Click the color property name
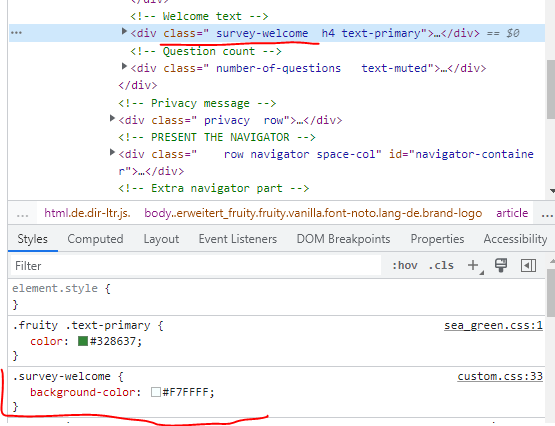 click(x=46, y=341)
